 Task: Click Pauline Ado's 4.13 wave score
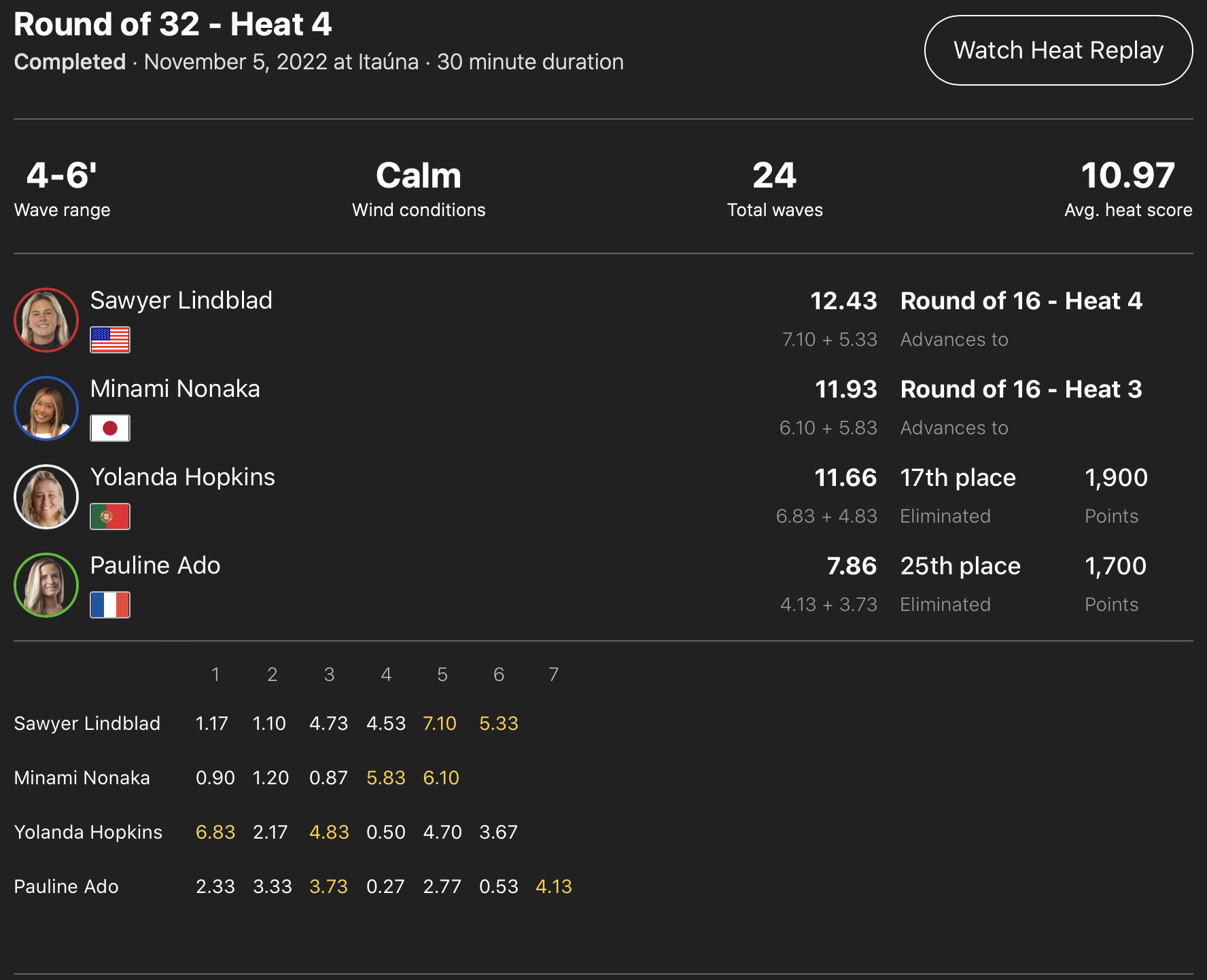[x=554, y=886]
